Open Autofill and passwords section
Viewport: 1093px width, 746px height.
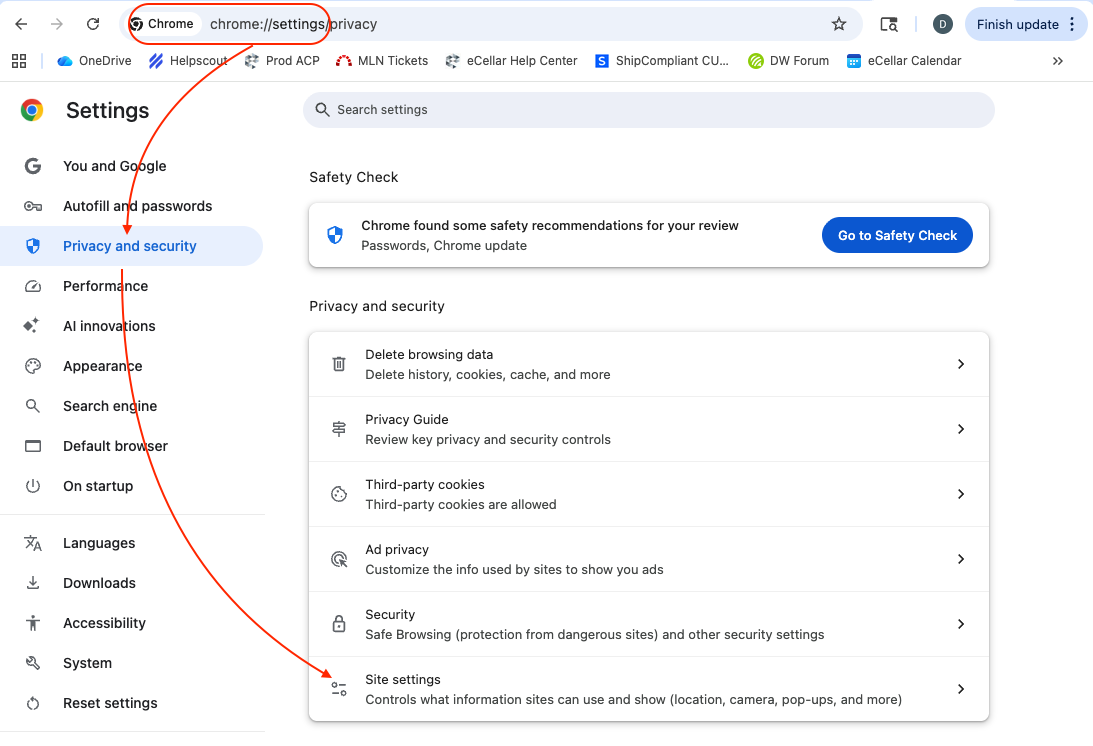point(137,206)
